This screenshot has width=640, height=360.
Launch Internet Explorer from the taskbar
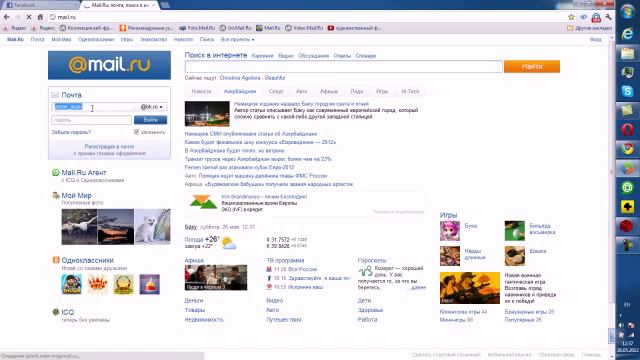627,33
